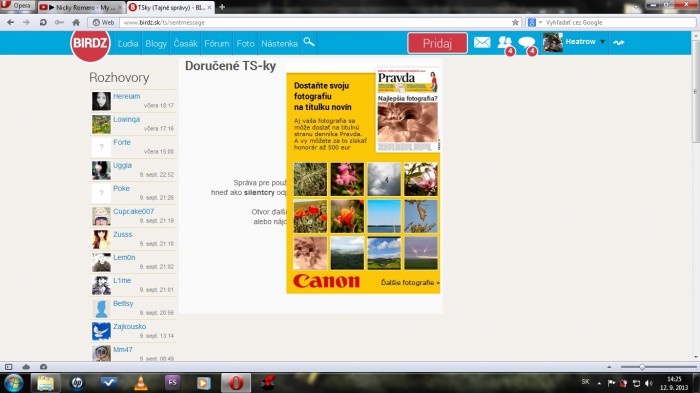Click the red Pridaj button
This screenshot has height=393, width=700.
(x=438, y=43)
